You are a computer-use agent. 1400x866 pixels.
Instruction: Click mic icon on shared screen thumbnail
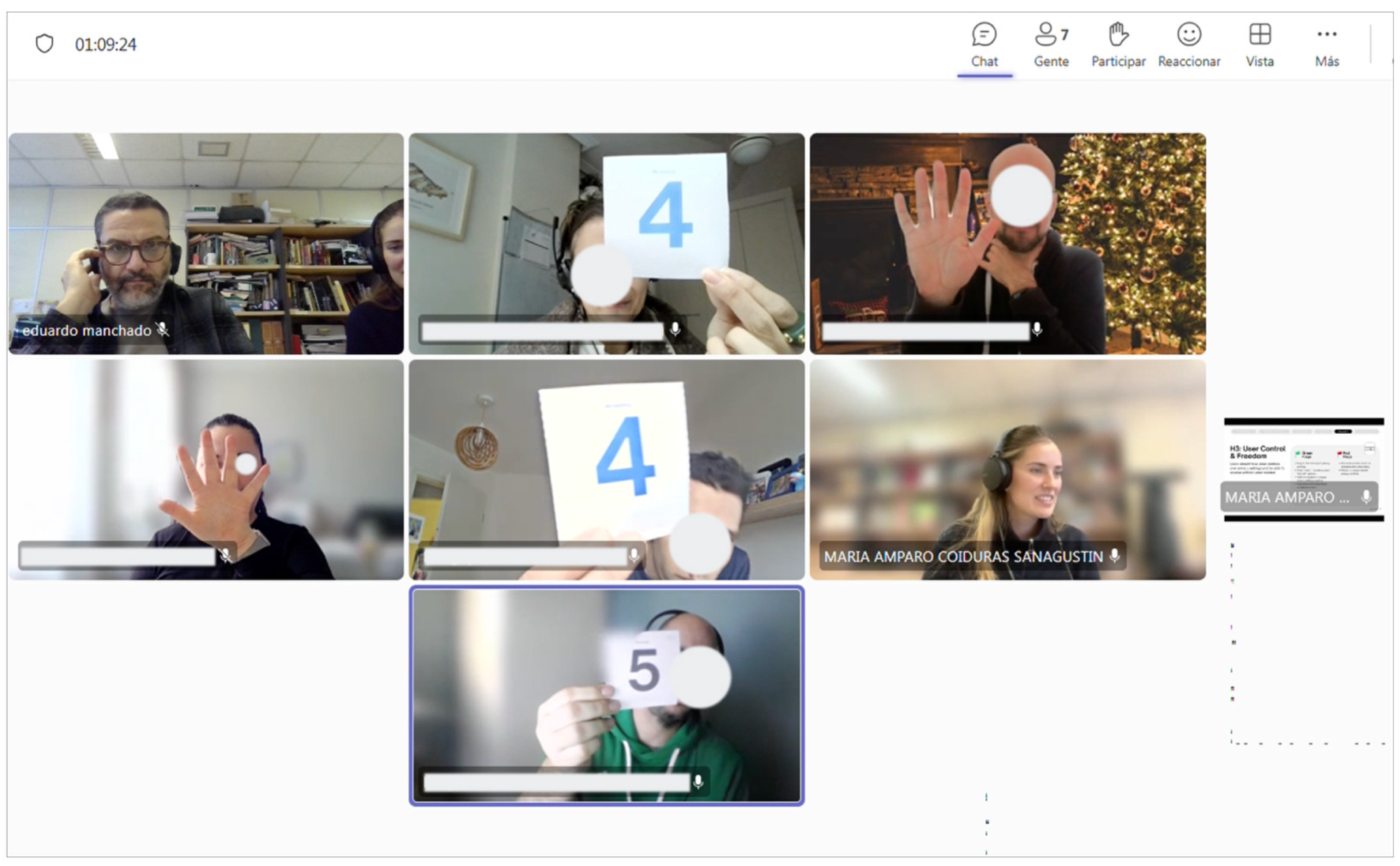click(1365, 497)
